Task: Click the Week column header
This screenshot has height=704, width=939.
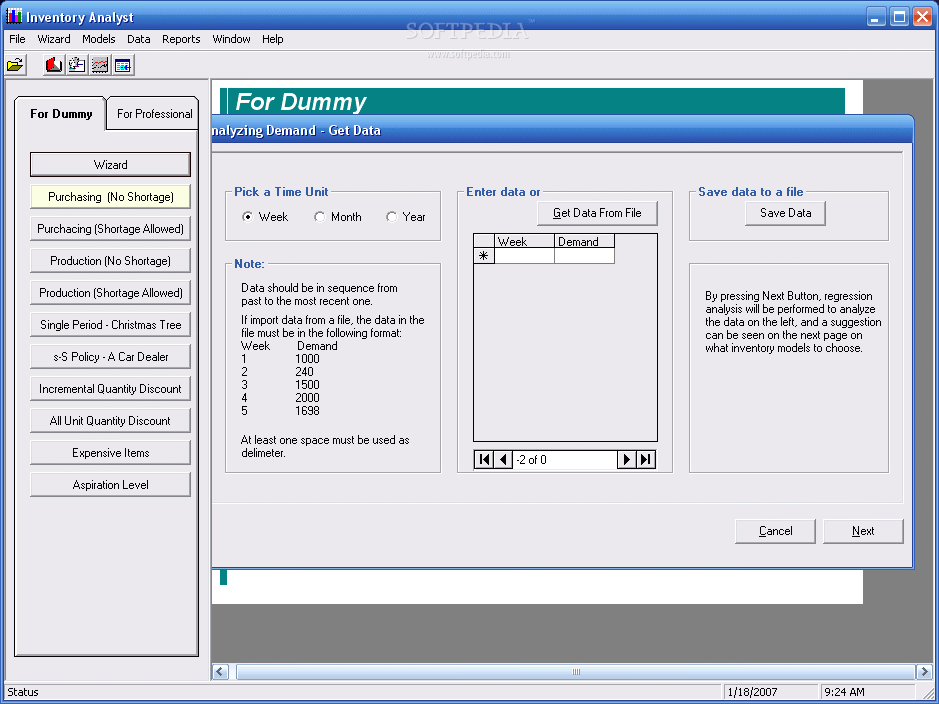Action: (x=524, y=241)
